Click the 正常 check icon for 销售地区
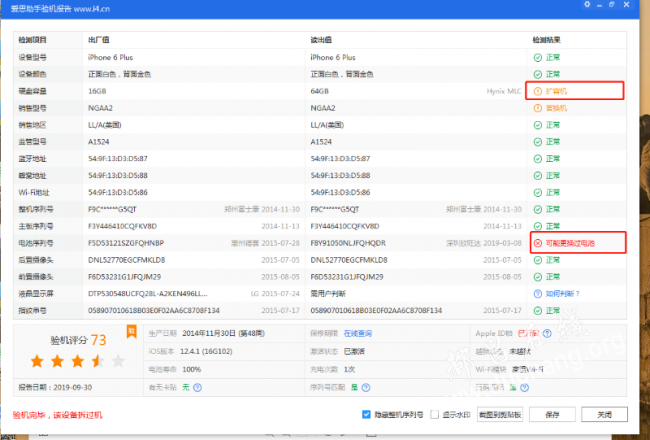This screenshot has width=650, height=440. pos(538,125)
